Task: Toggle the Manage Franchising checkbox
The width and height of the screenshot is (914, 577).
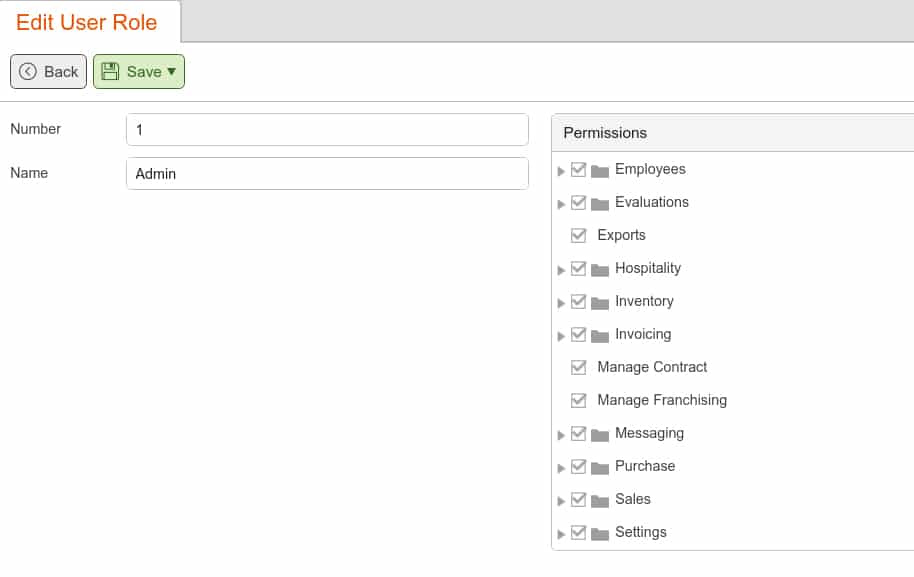Action: click(x=578, y=400)
